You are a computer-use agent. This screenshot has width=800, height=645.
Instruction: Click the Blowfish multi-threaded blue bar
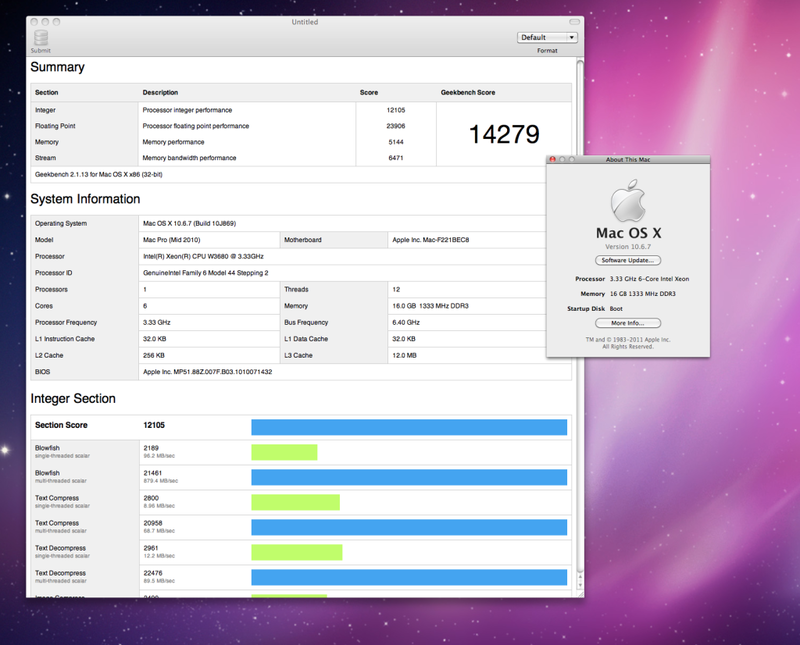(x=409, y=477)
